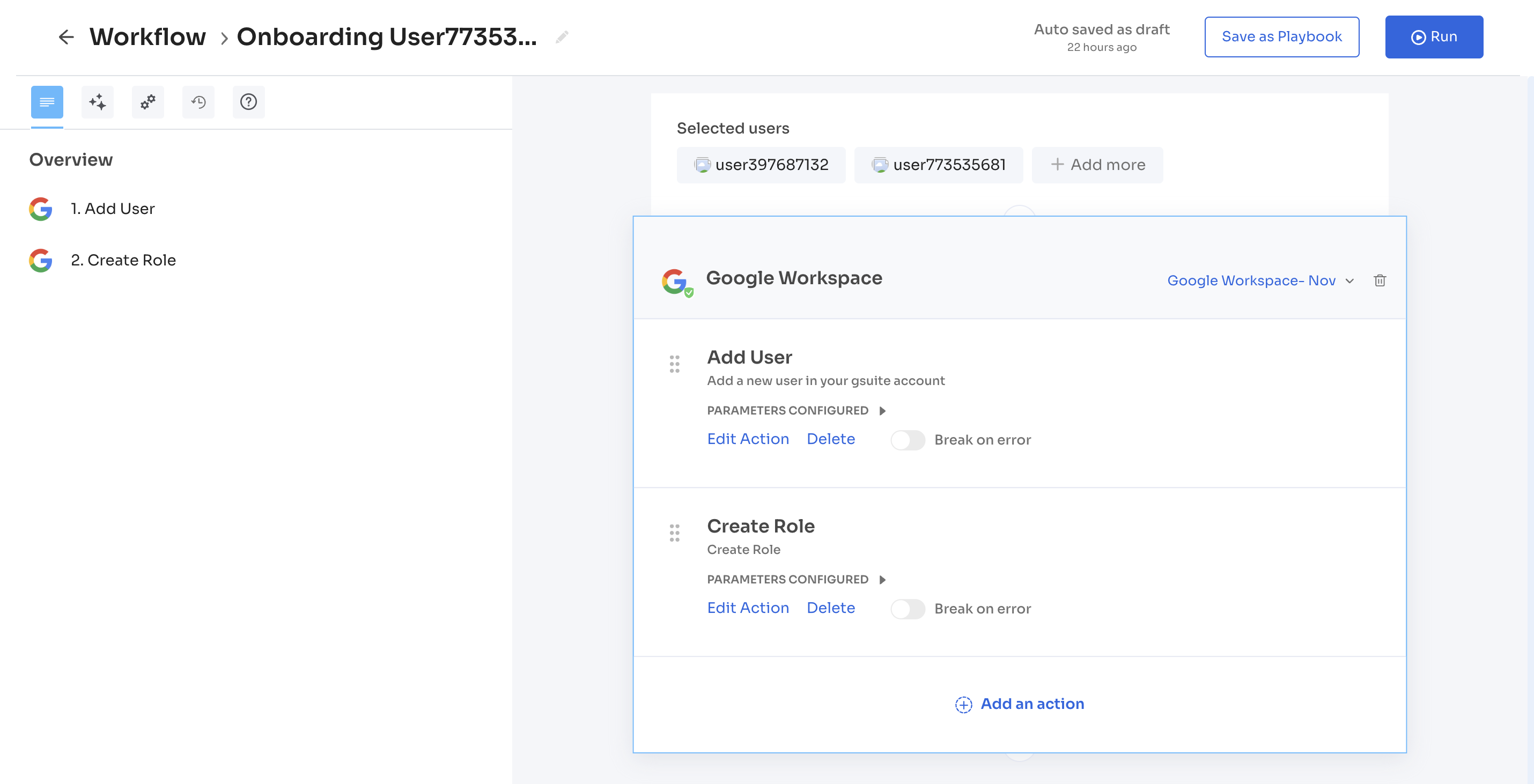Screen dimensions: 1534x784
Task: Select '1. Add User' in Overview
Action: point(113,209)
